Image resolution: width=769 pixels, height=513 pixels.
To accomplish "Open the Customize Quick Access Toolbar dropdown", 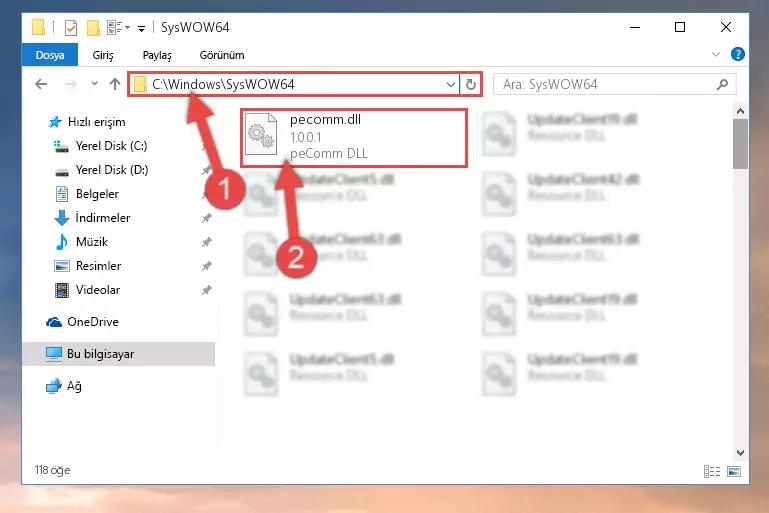I will [x=141, y=28].
